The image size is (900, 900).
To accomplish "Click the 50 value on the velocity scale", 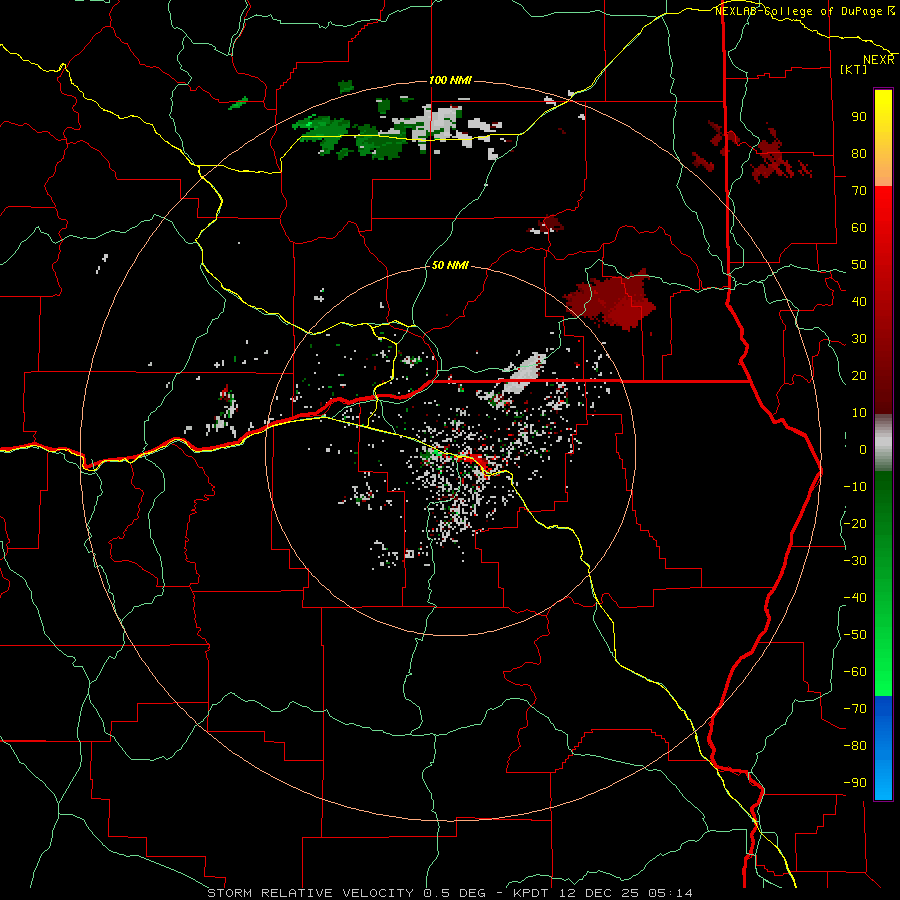I will pos(859,265).
